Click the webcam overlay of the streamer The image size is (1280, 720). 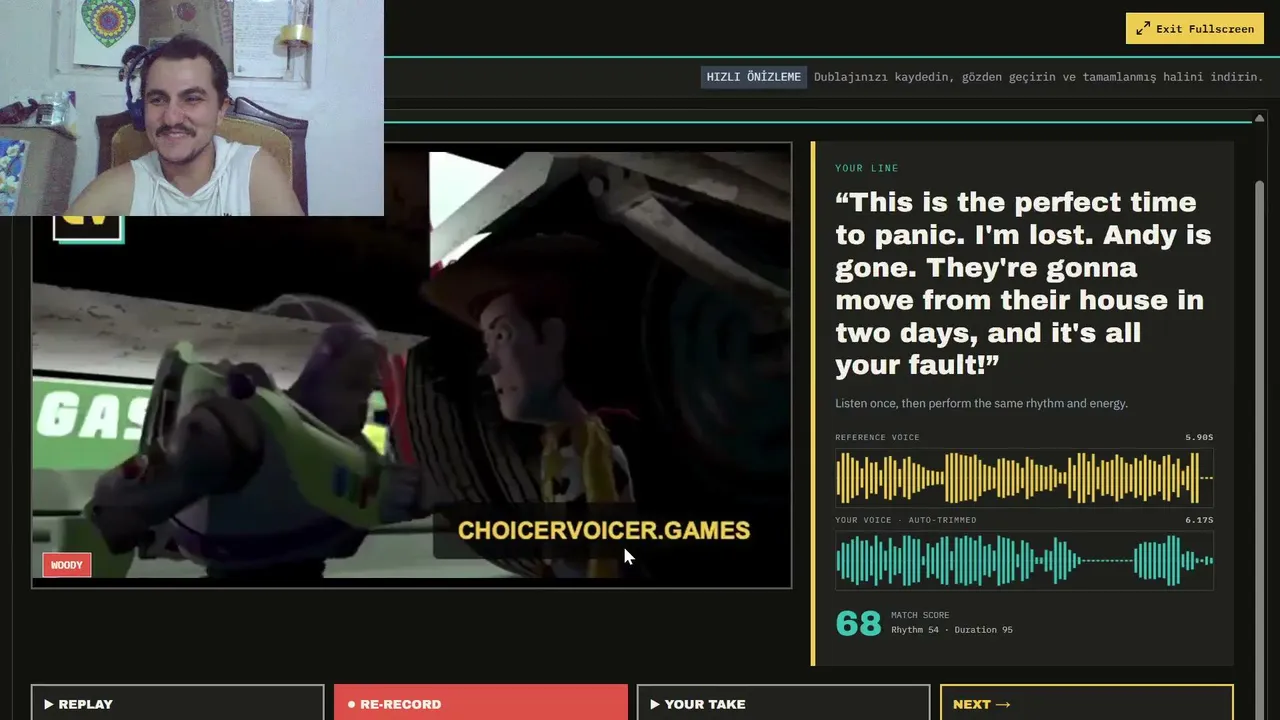click(191, 108)
